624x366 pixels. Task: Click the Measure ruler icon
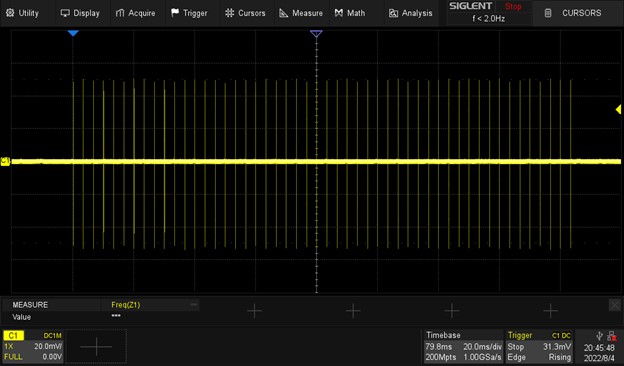coord(283,13)
